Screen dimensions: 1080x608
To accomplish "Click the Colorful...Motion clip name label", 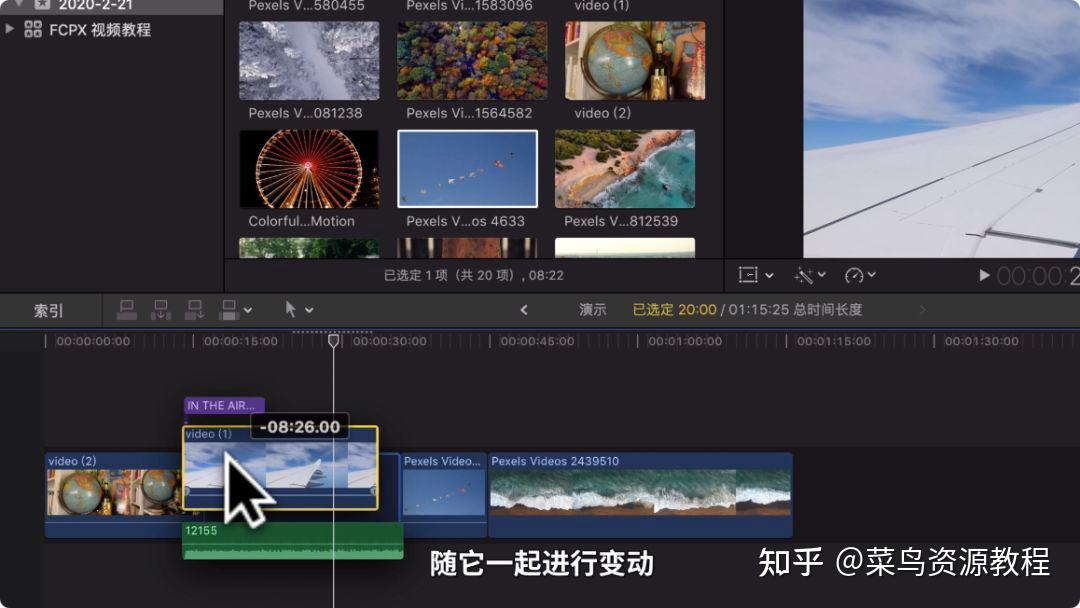I will point(302,222).
